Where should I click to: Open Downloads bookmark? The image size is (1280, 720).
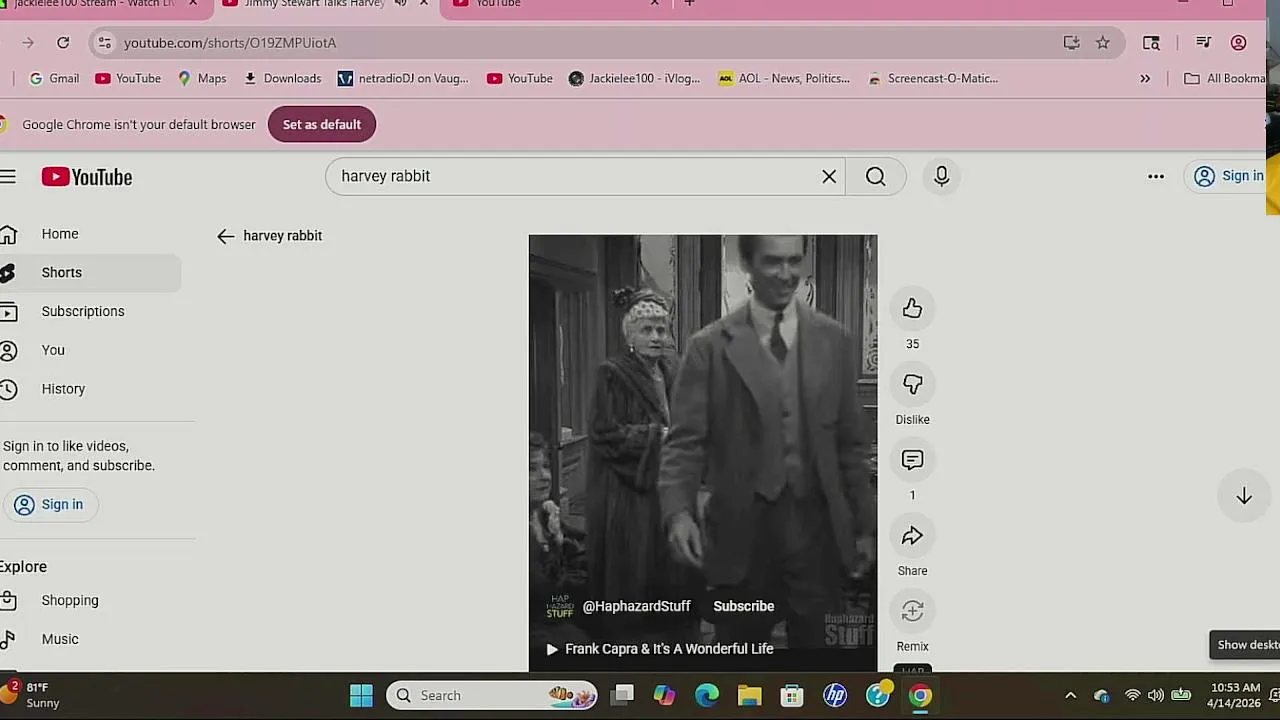[x=282, y=78]
